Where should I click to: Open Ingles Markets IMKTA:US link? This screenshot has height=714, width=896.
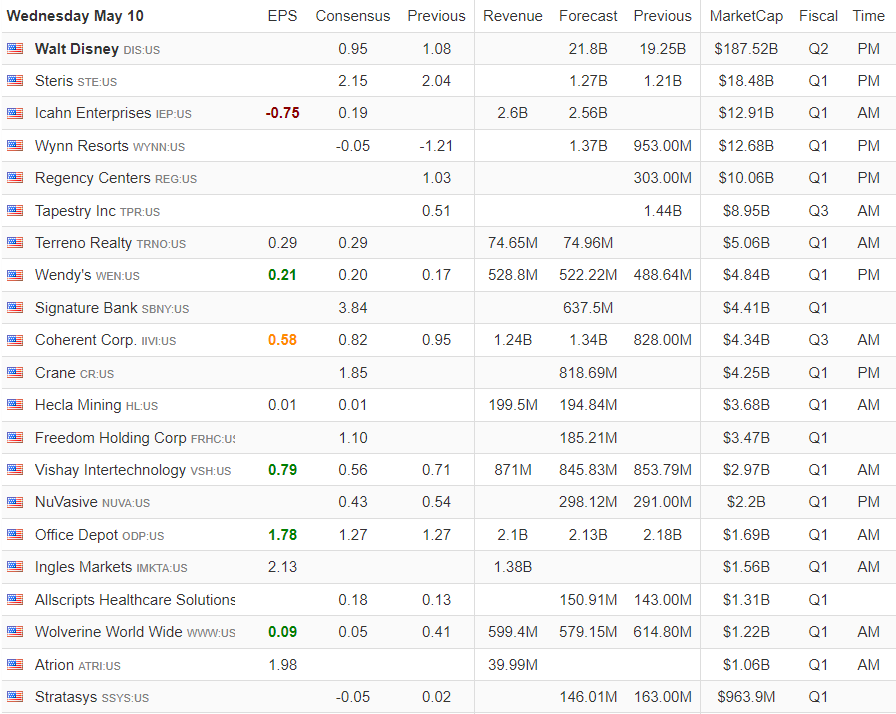(111, 567)
